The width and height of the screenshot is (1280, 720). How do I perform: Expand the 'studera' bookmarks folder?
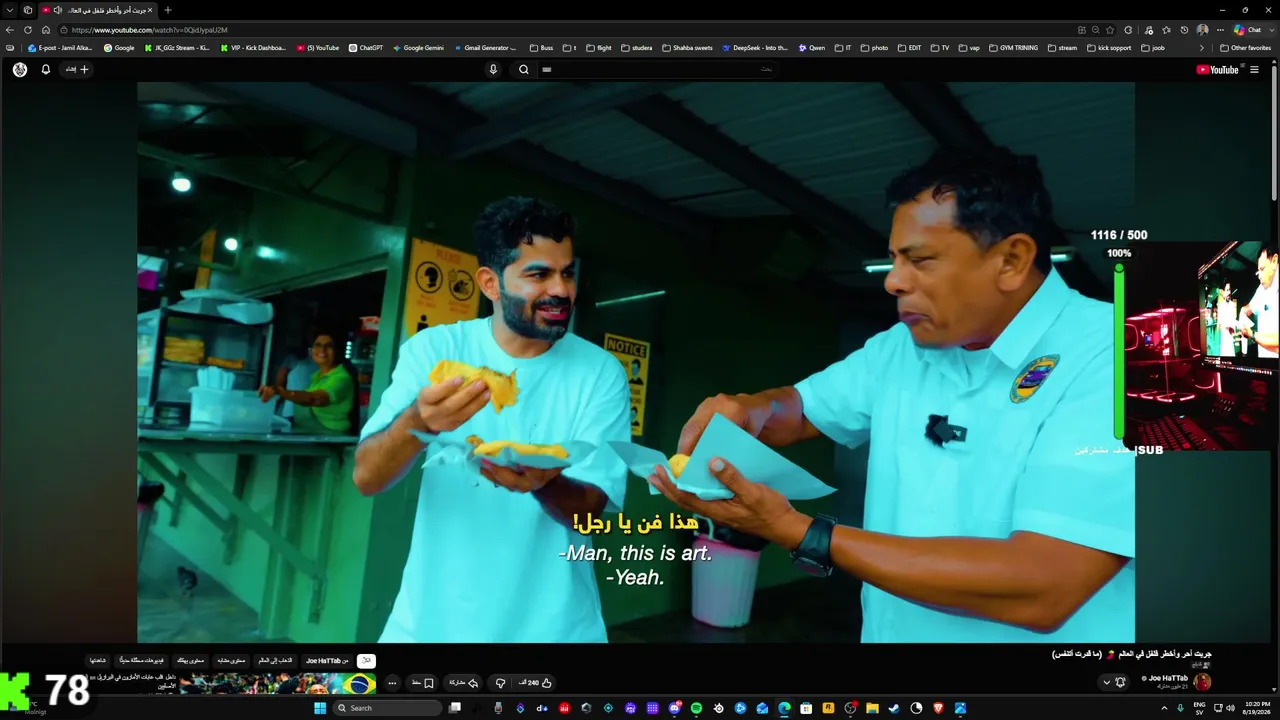636,48
